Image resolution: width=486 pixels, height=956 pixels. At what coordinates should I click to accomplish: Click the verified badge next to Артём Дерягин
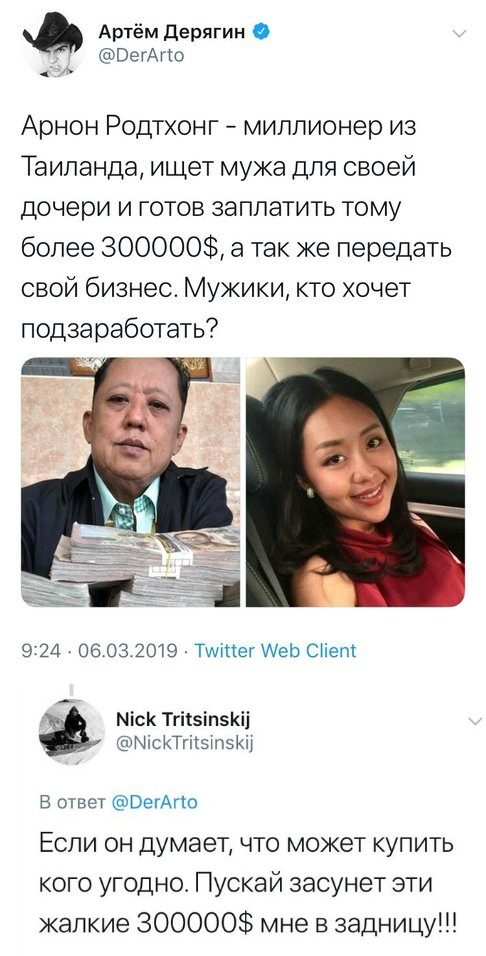coord(262,32)
